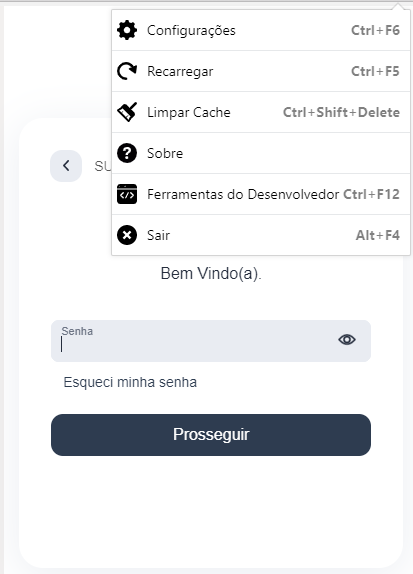
Task: Focus the Senha password field
Action: click(x=211, y=341)
